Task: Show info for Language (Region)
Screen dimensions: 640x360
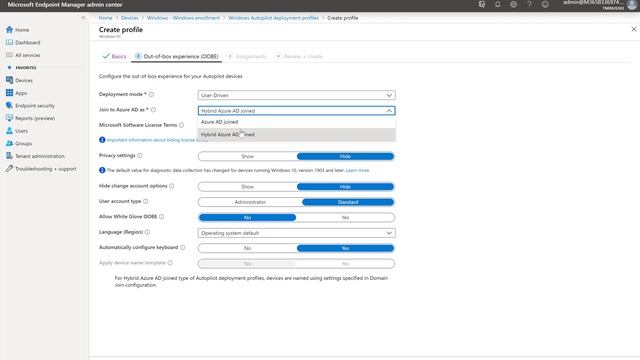Action: pos(147,232)
